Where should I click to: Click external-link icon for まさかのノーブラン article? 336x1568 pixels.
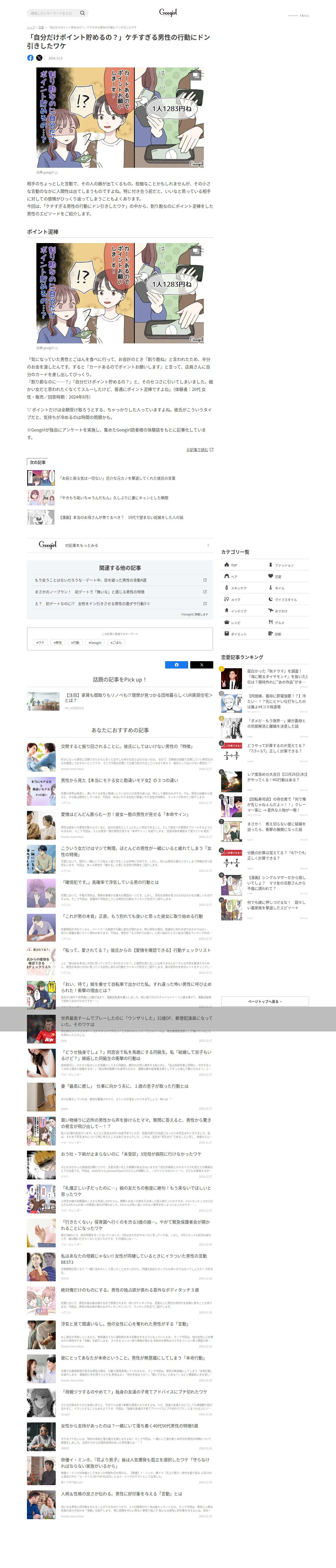pyautogui.click(x=205, y=592)
